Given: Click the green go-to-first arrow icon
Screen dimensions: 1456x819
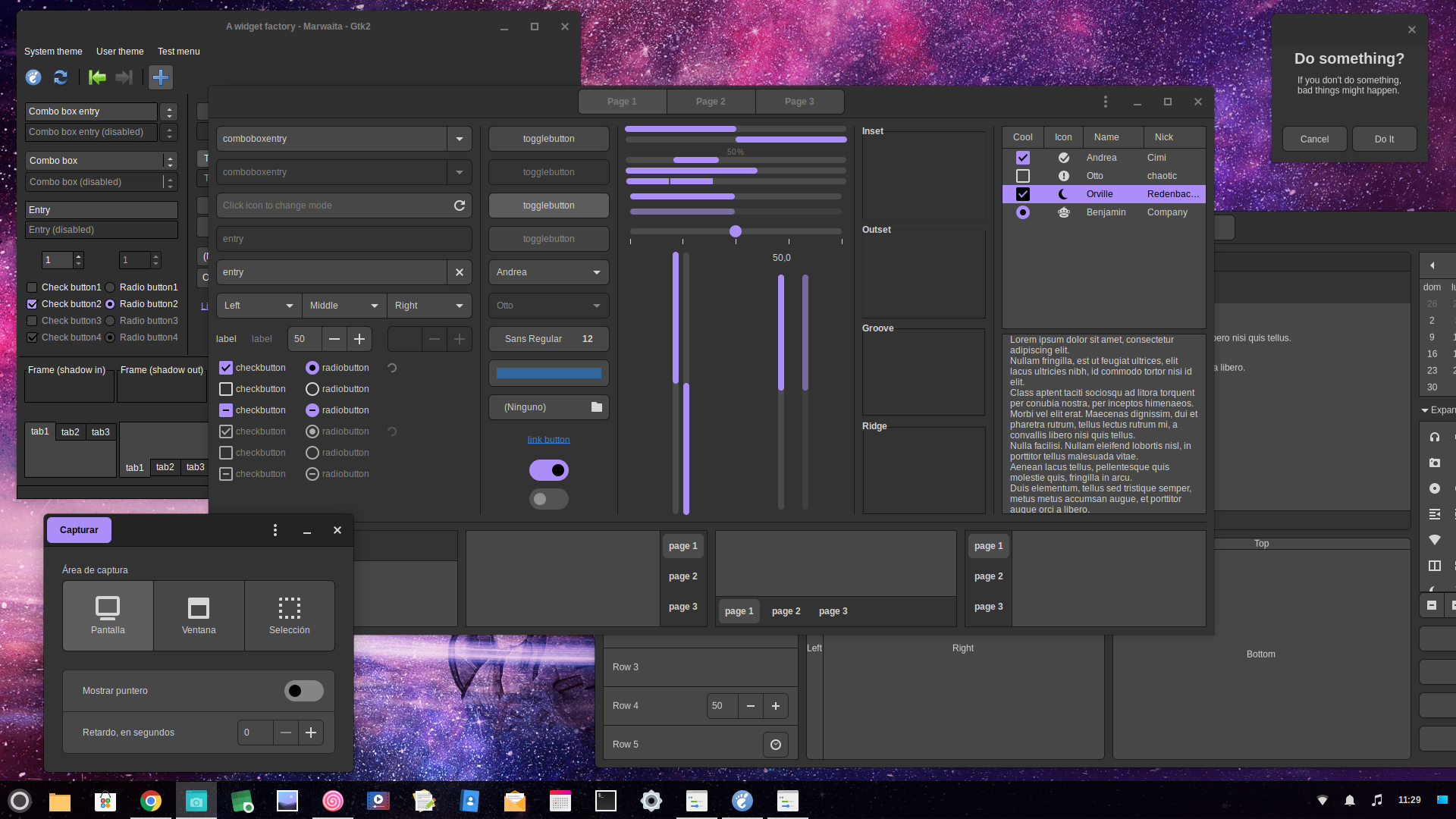Looking at the screenshot, I should point(97,77).
